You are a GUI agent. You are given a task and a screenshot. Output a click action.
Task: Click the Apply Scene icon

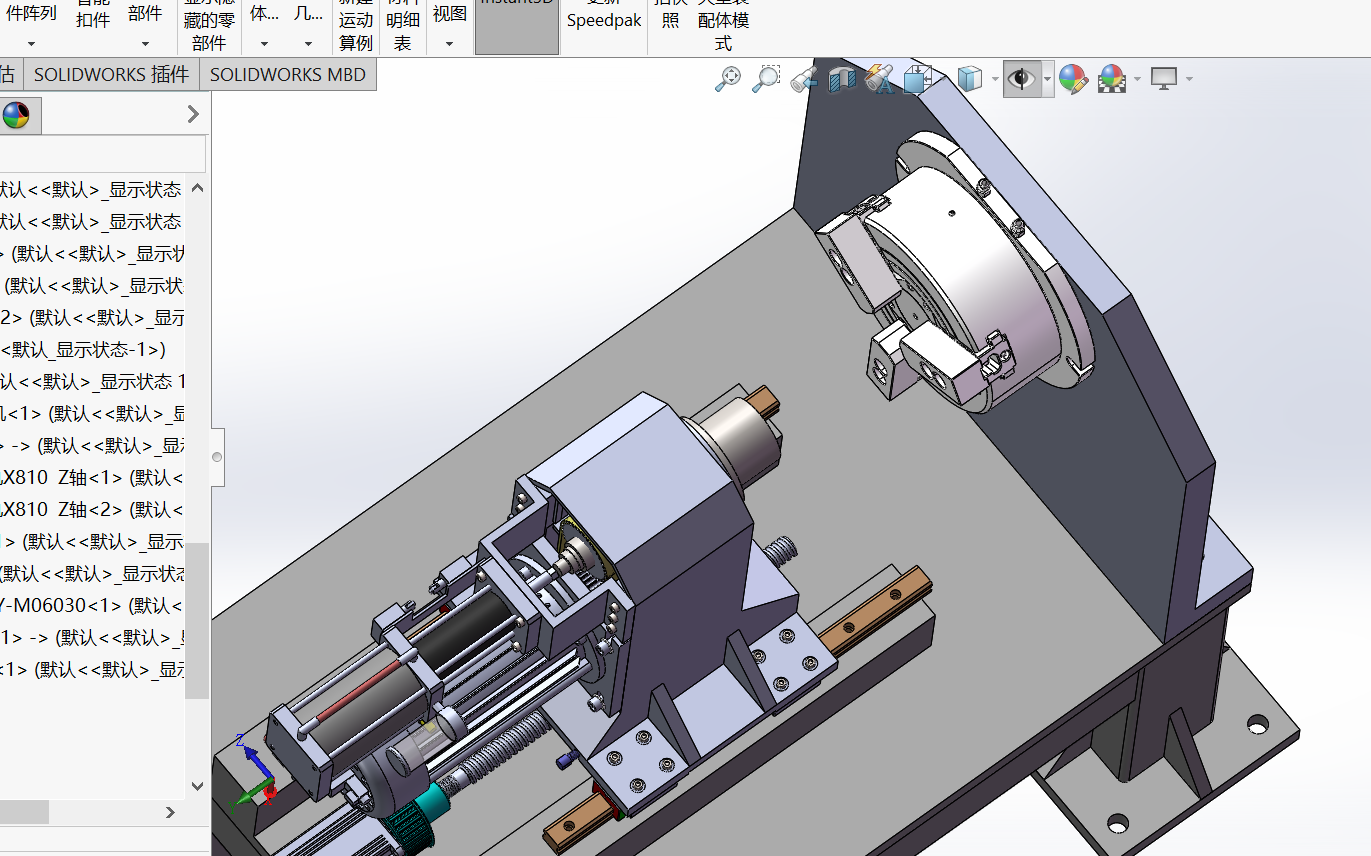1111,79
